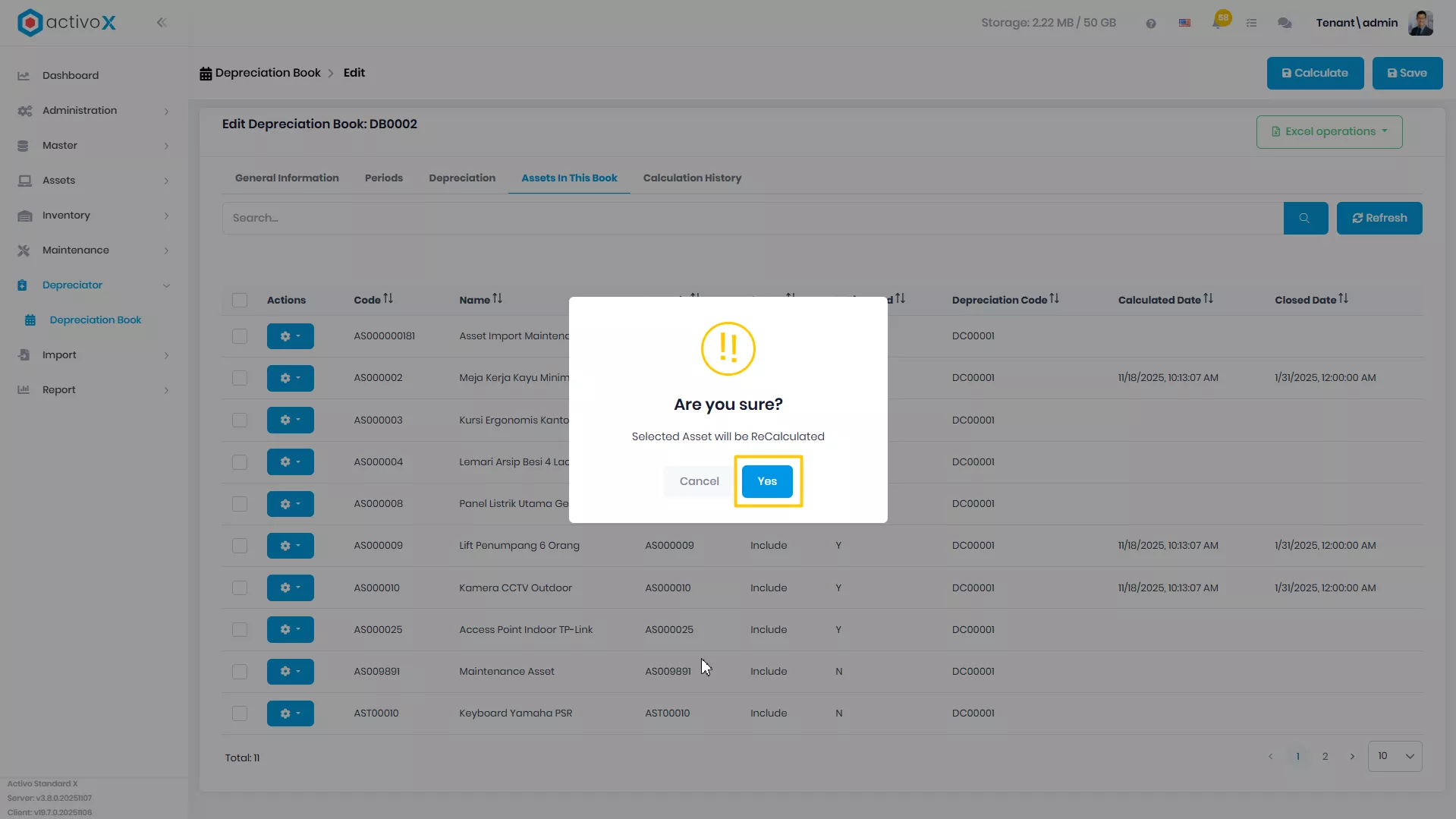Screen dimensions: 1456x819
Task: Collapse the sidebar with the double-chevron icon
Action: (162, 23)
